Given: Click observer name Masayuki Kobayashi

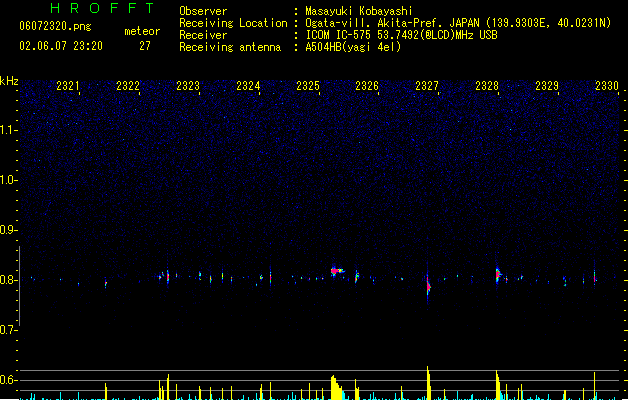Looking at the screenshot, I should 359,11.
